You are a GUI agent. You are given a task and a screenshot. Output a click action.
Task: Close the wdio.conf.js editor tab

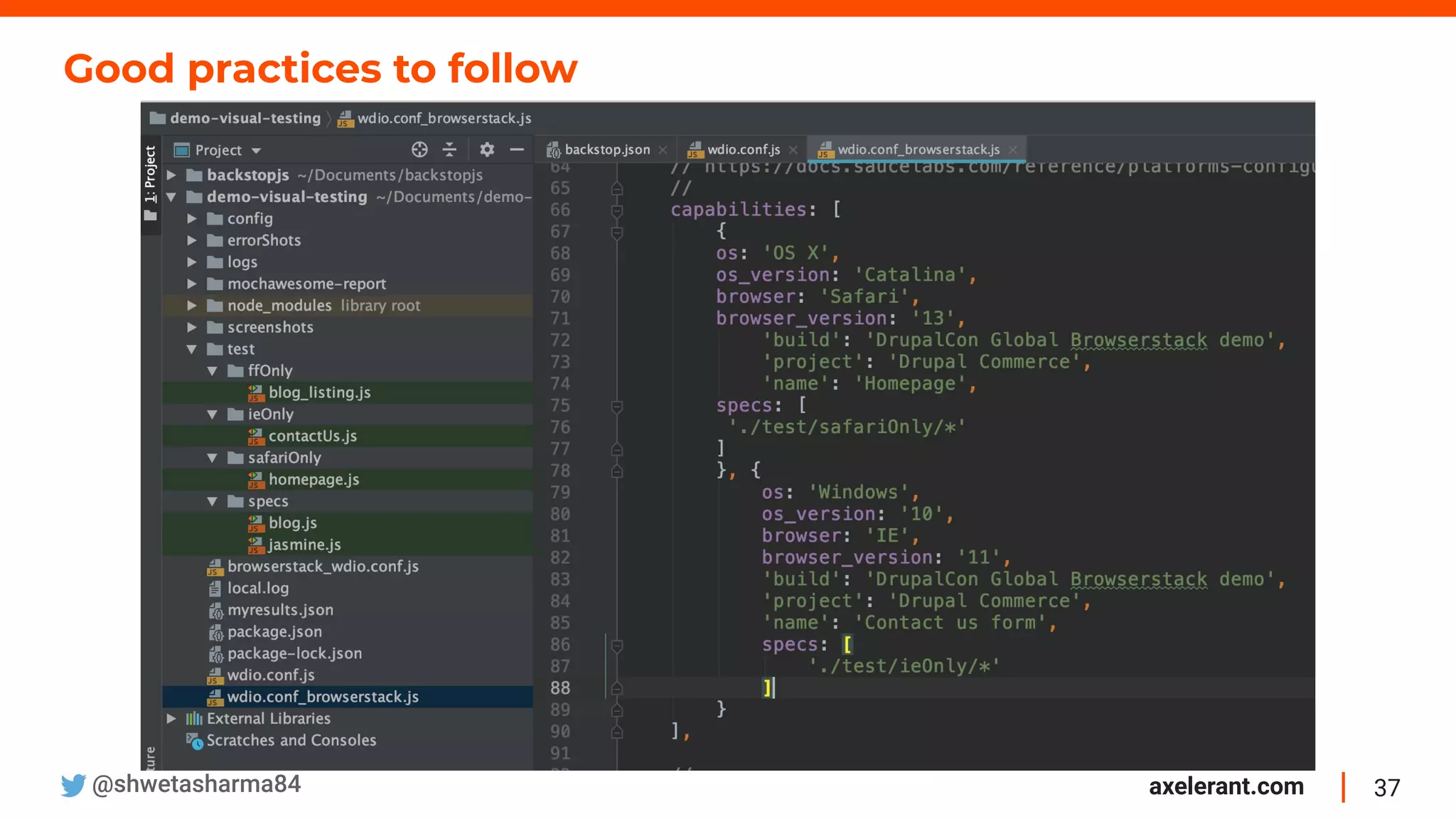793,150
